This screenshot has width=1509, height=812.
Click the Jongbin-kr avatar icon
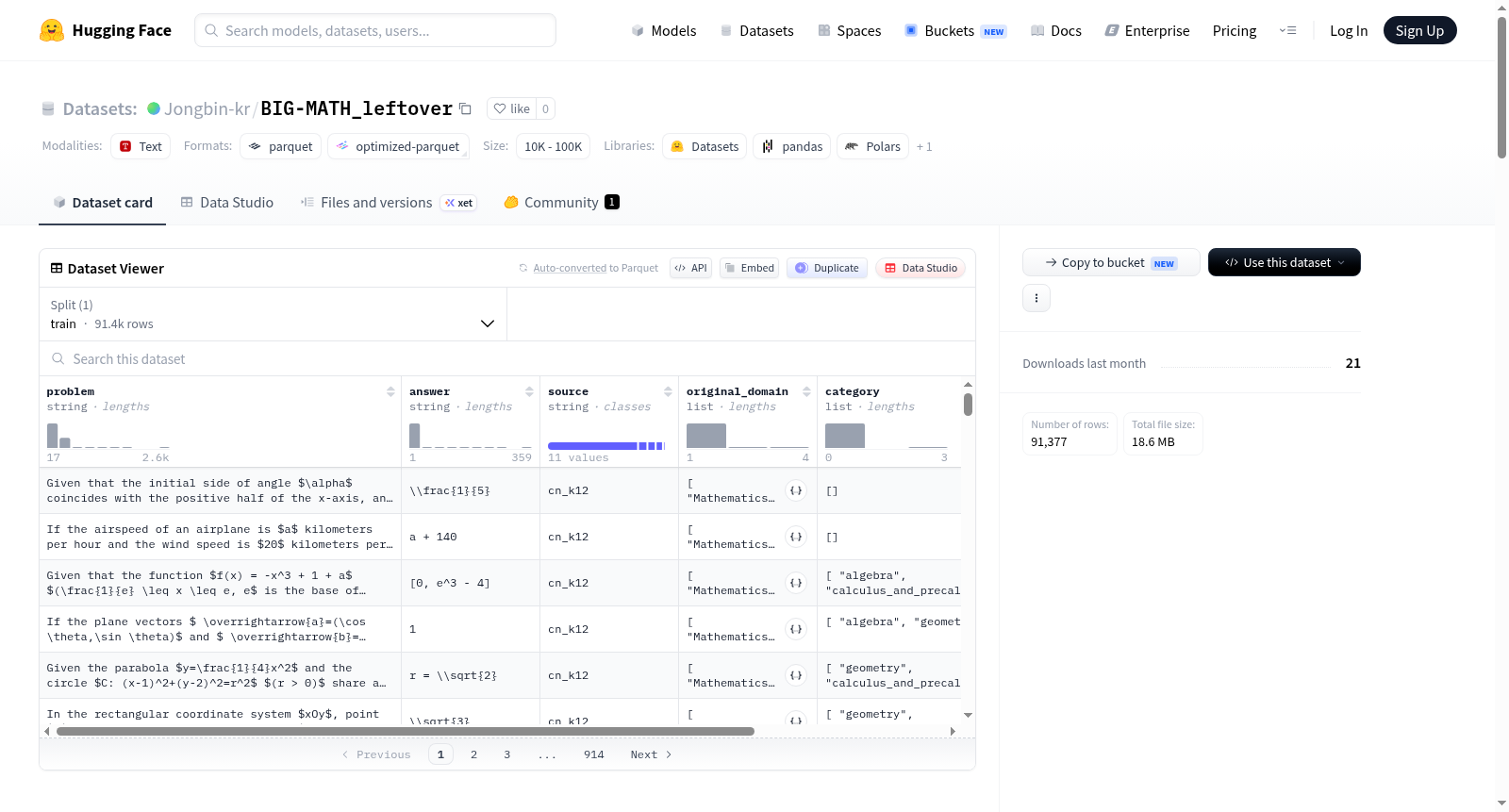[x=154, y=108]
